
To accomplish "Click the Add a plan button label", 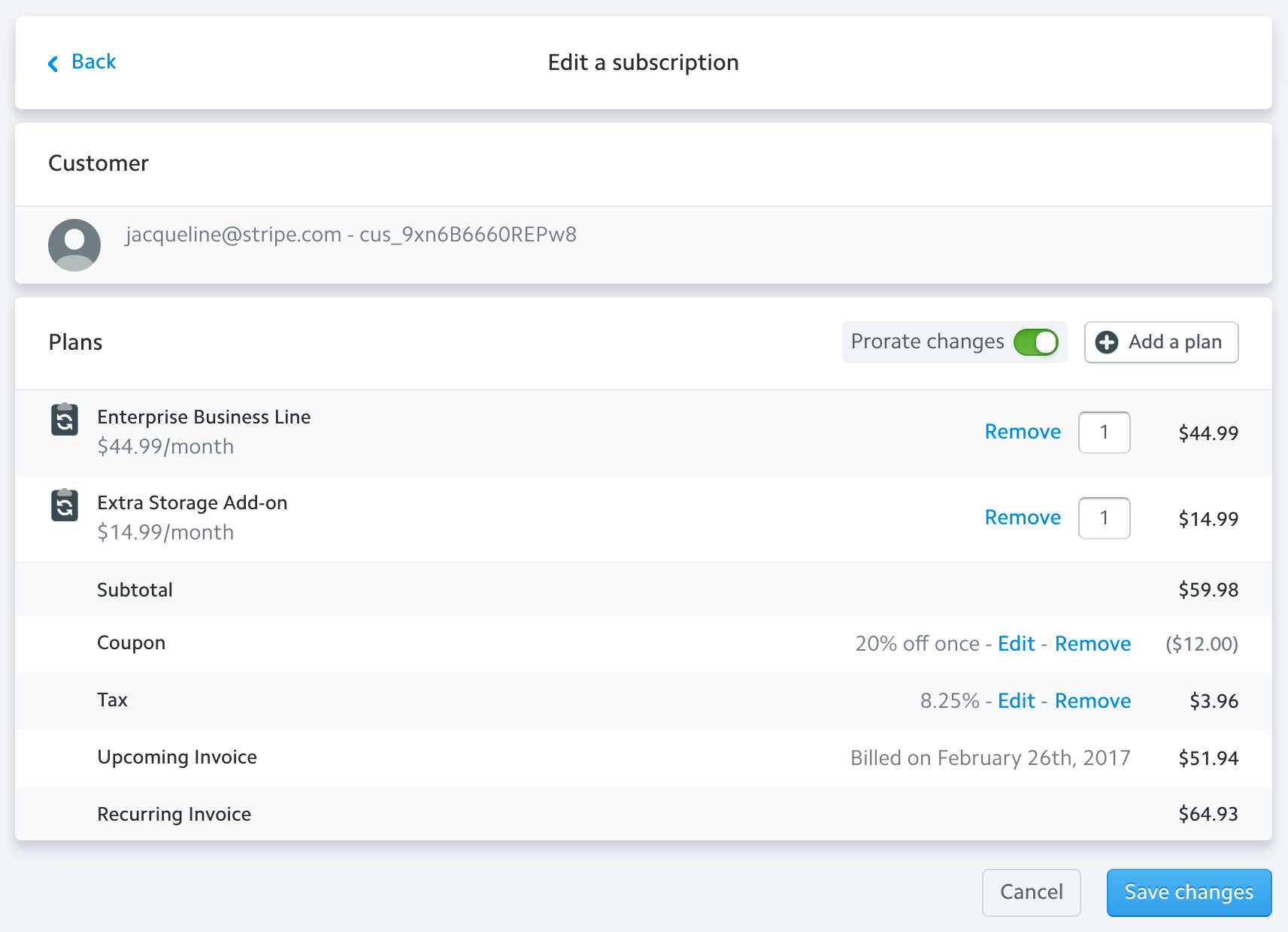I will tap(1174, 342).
